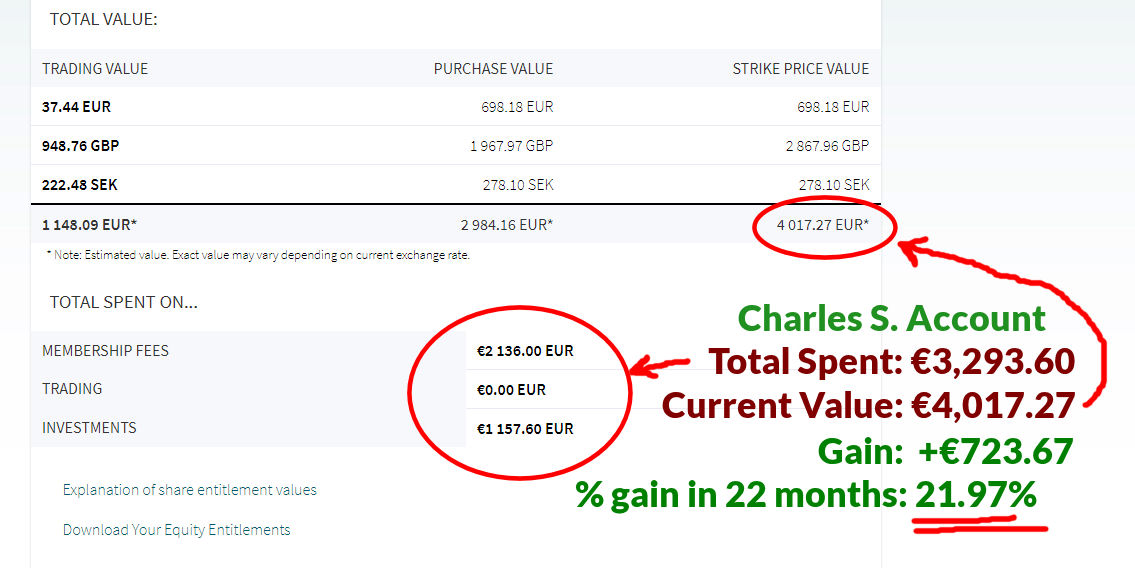The image size is (1135, 568).
Task: Click the €1 157.60 EUR investments amount
Action: pyautogui.click(x=525, y=429)
